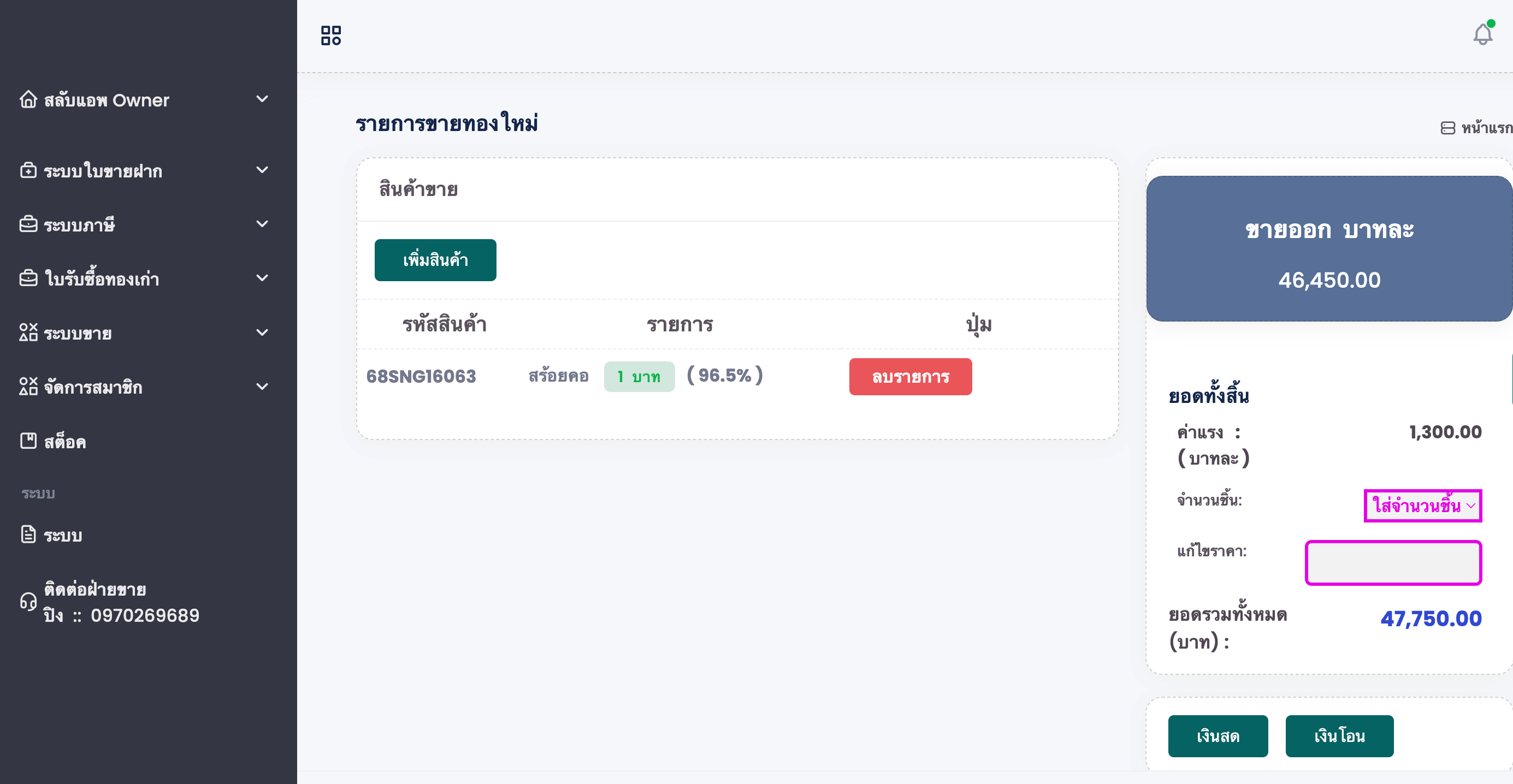Click the สต็อค stock icon

(28, 441)
